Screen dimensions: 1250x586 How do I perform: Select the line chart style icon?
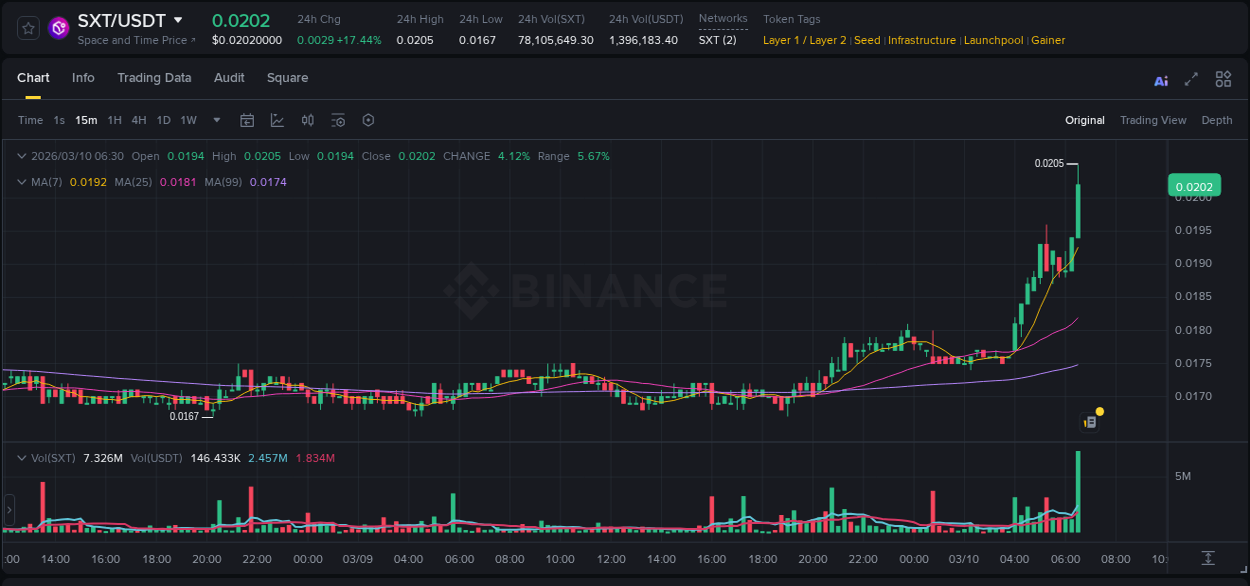(x=276, y=119)
